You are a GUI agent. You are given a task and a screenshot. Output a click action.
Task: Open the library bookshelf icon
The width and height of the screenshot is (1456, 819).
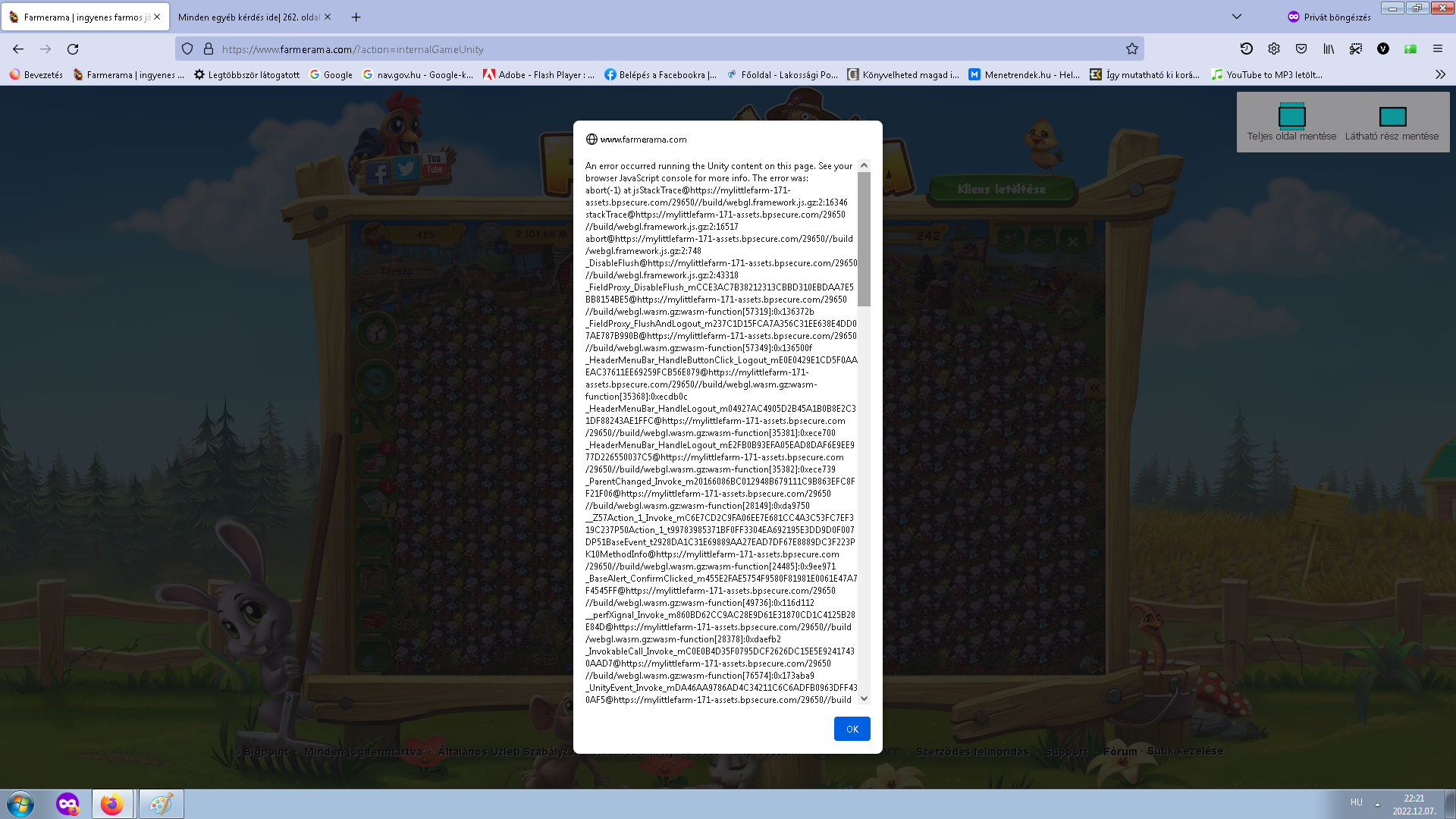(1329, 49)
